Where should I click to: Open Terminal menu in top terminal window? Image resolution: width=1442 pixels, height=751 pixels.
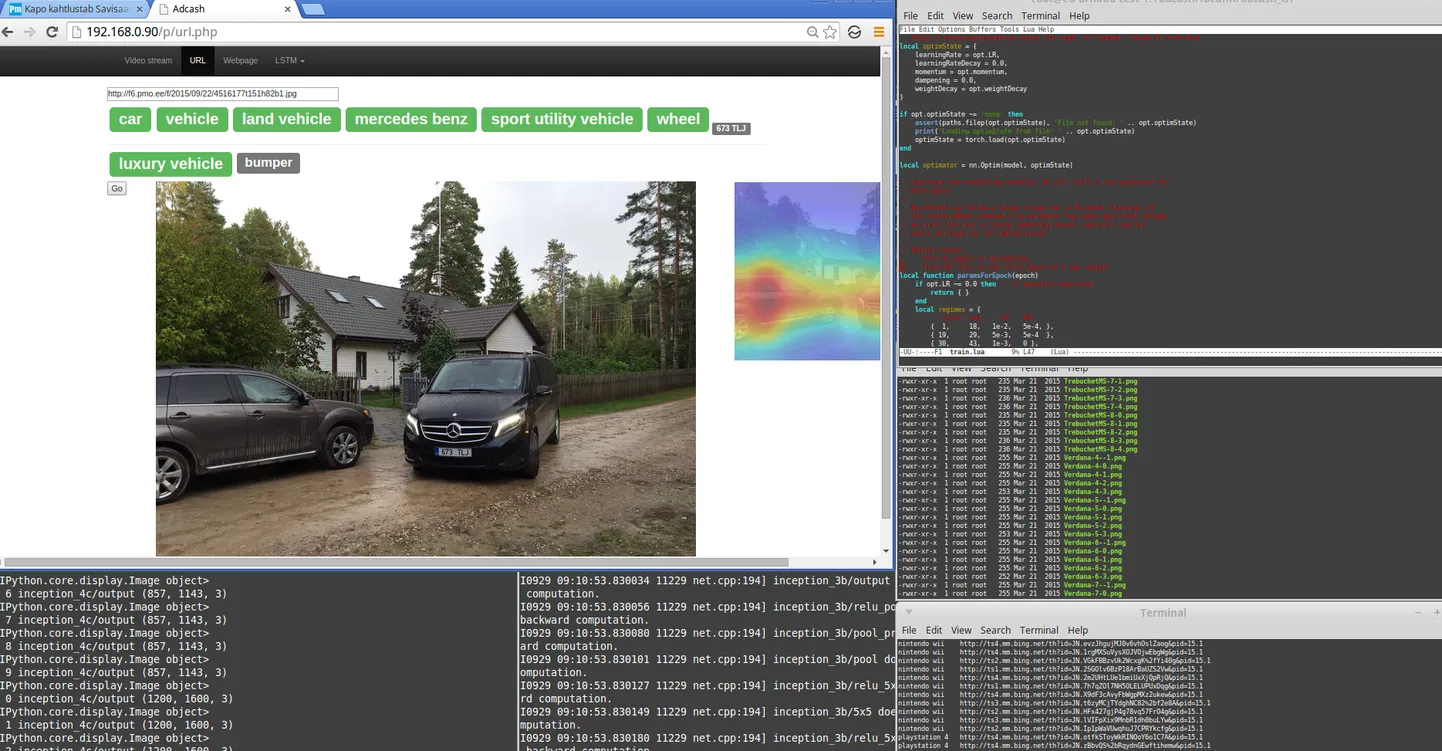[x=1040, y=16]
